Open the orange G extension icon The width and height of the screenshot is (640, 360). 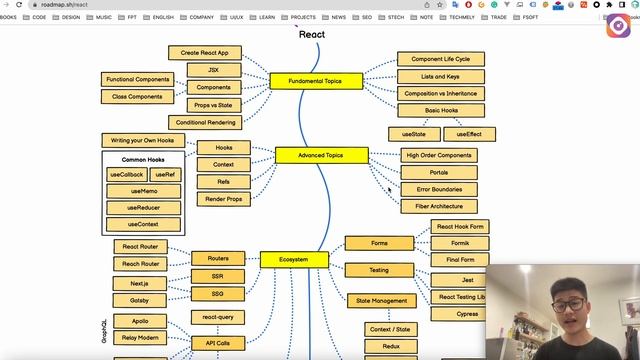coord(481,5)
